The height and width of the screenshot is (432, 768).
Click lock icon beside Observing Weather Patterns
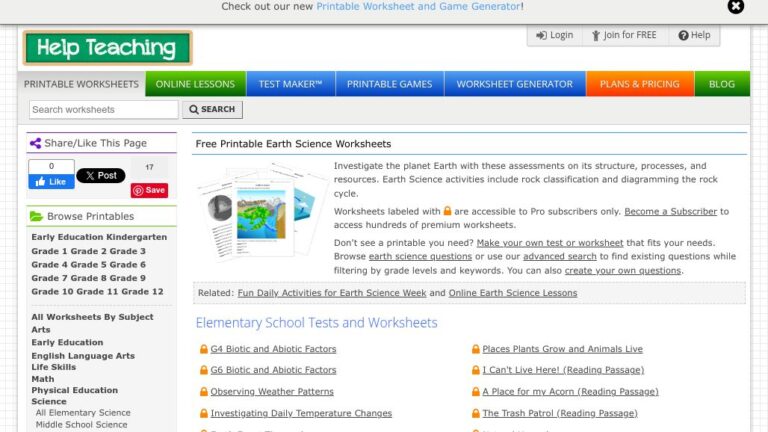pos(204,392)
